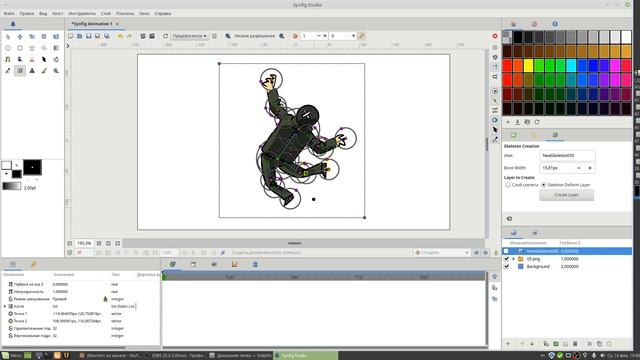The width and height of the screenshot is (640, 360).
Task: Click the Redo arrow icon
Action: tap(129, 36)
